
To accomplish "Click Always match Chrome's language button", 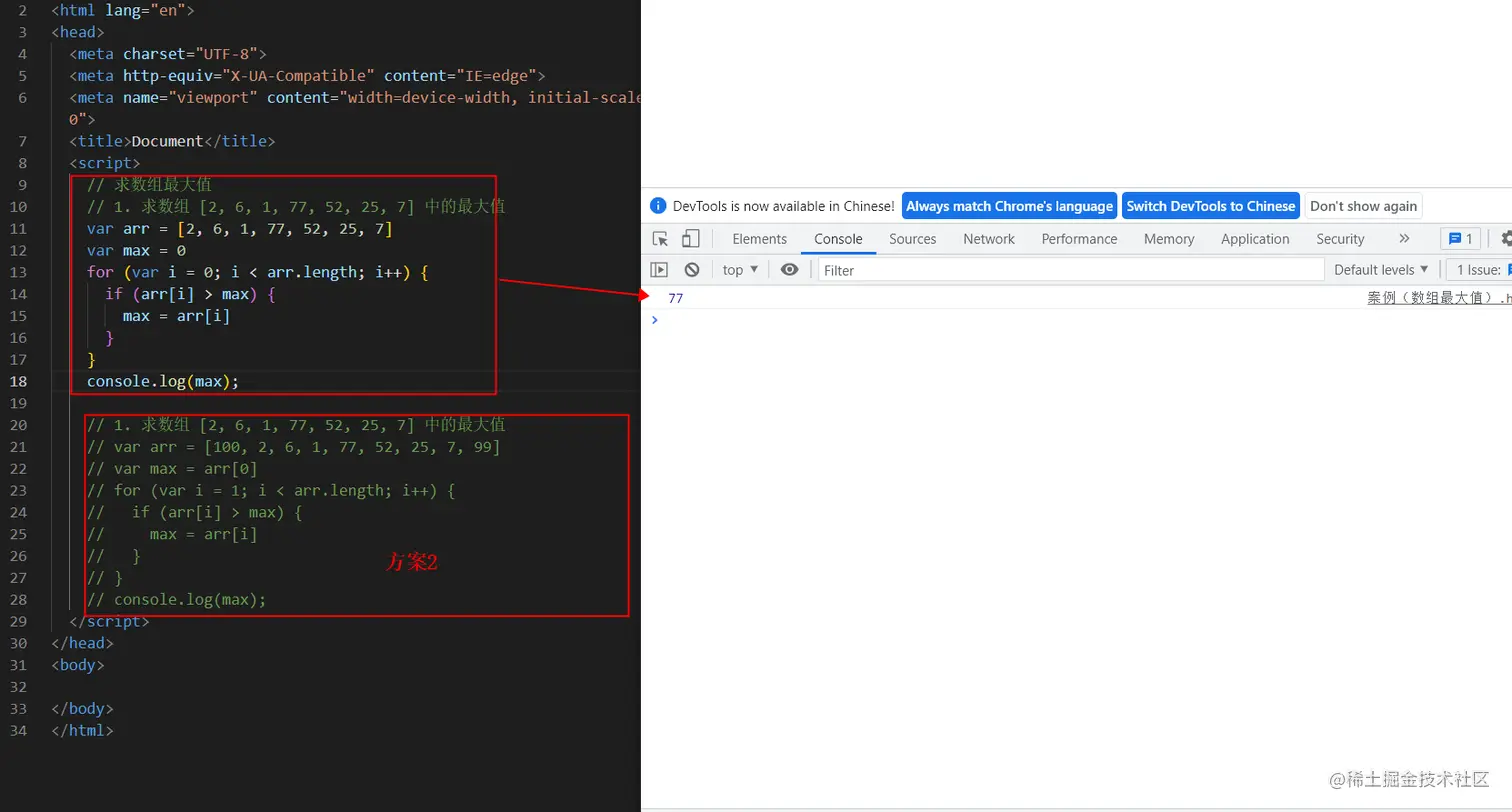I will coord(1009,206).
